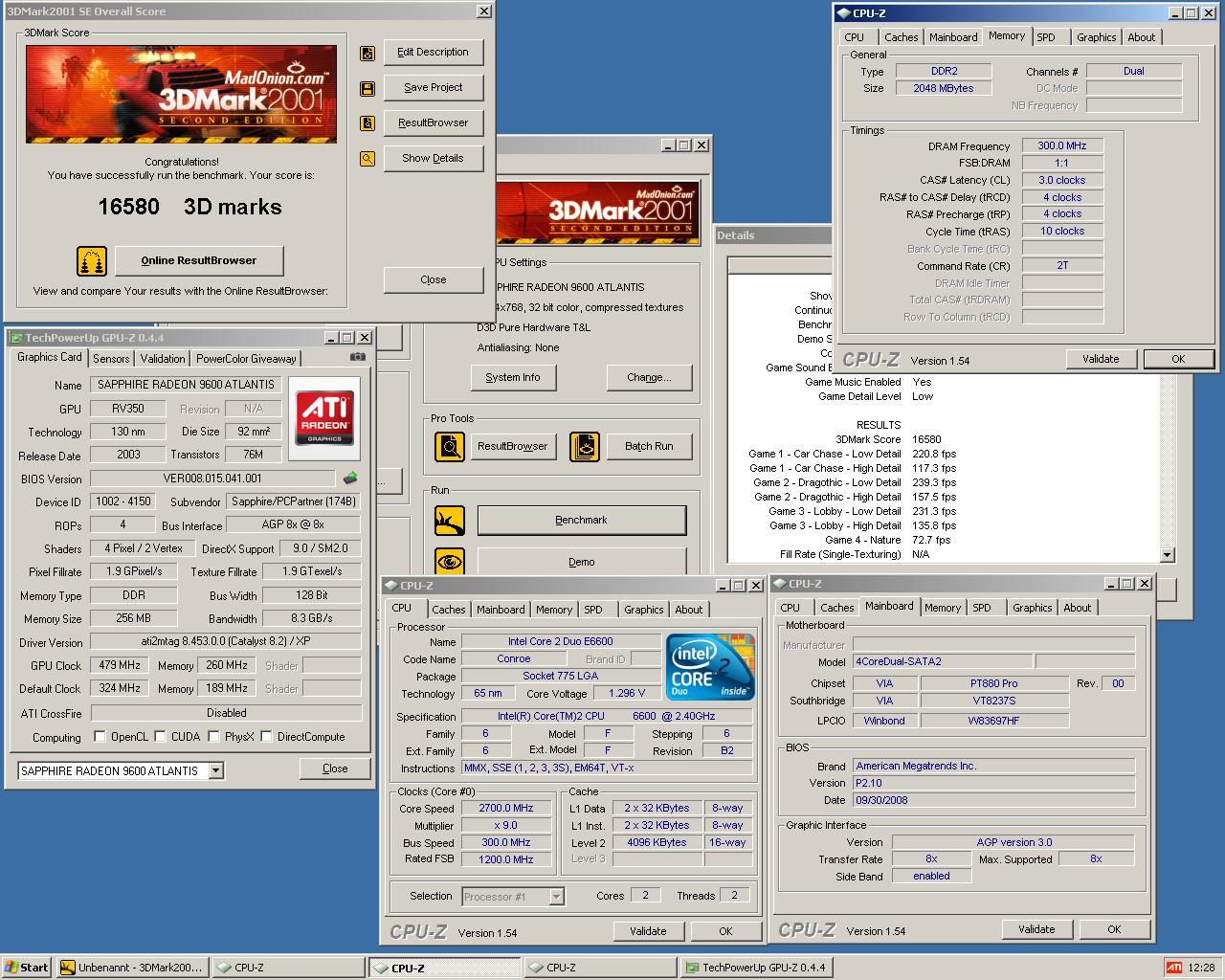Click the 12:28 taskbar clock
This screenshot has width=1225, height=980.
coord(1201,968)
